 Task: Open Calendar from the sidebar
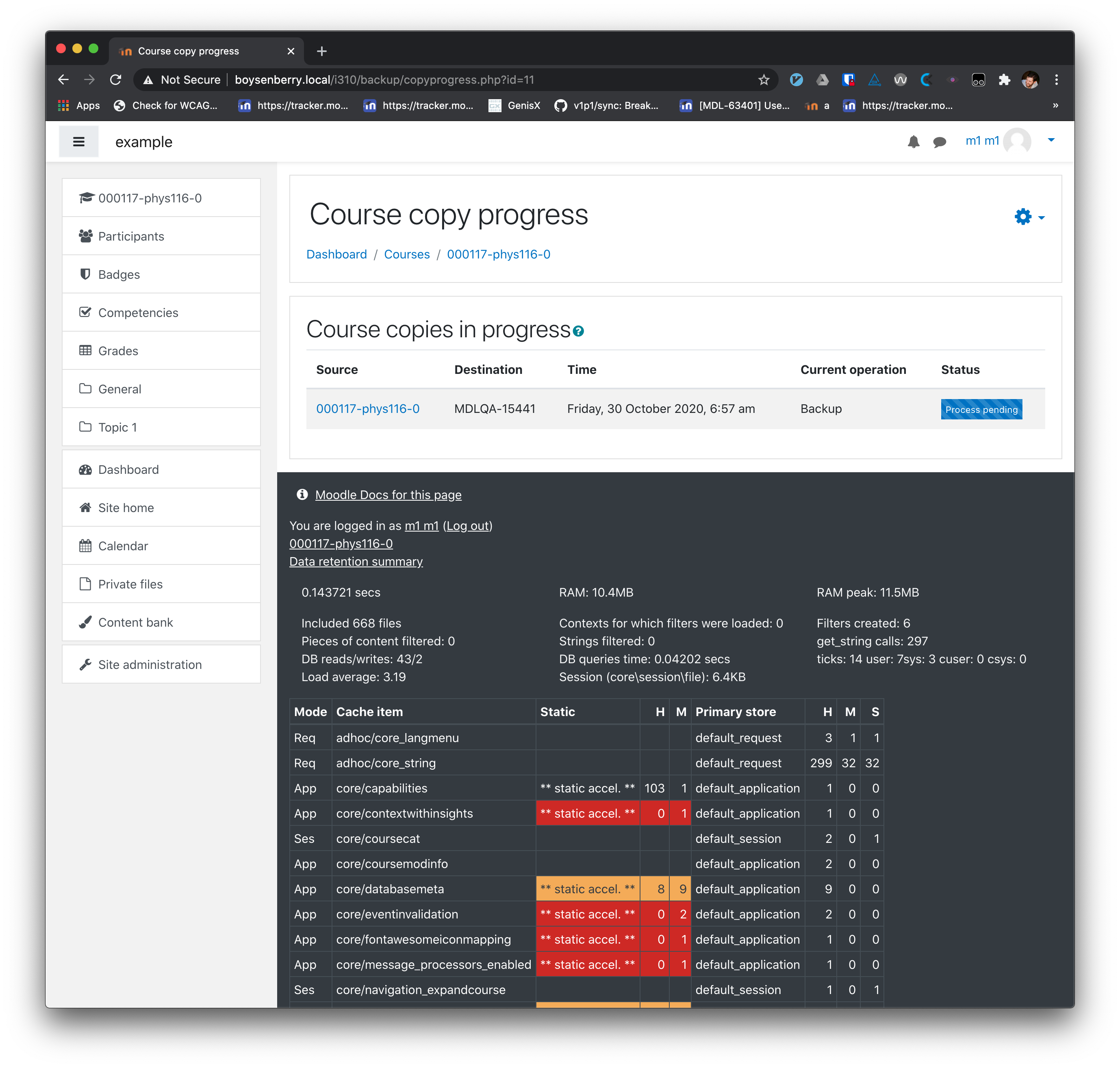[x=161, y=546]
